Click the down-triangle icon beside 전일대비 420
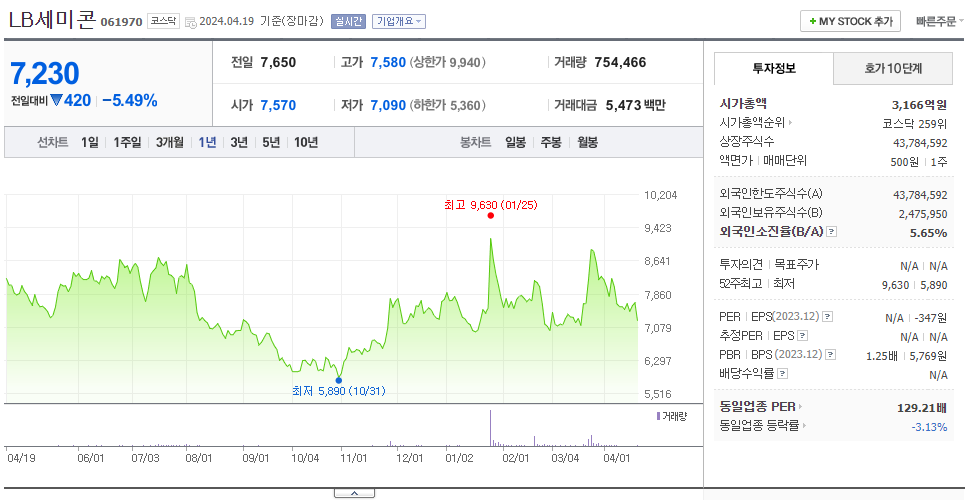This screenshot has width=968, height=500. pos(56,101)
